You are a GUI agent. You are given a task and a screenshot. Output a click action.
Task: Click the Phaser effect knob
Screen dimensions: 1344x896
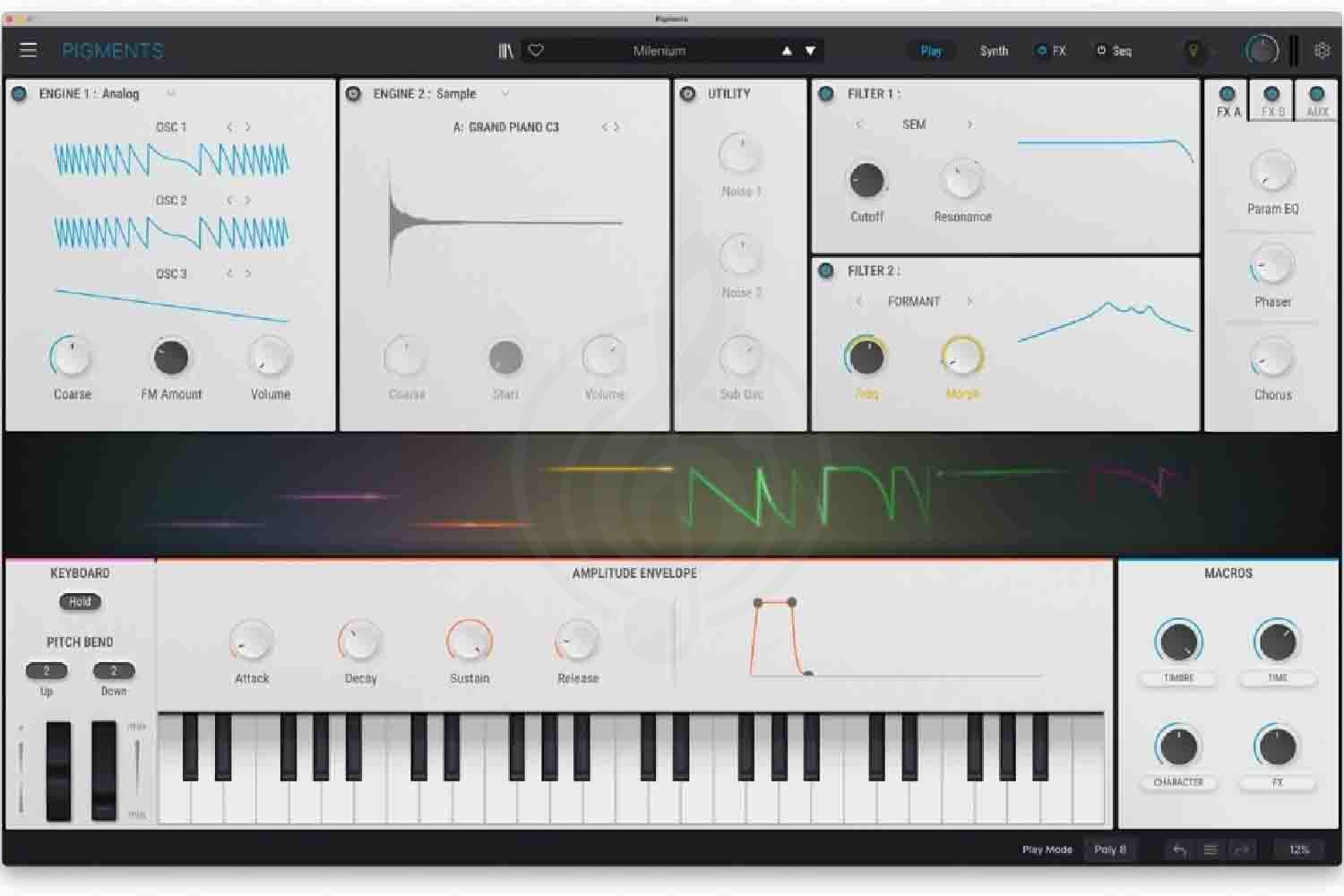[x=1272, y=265]
